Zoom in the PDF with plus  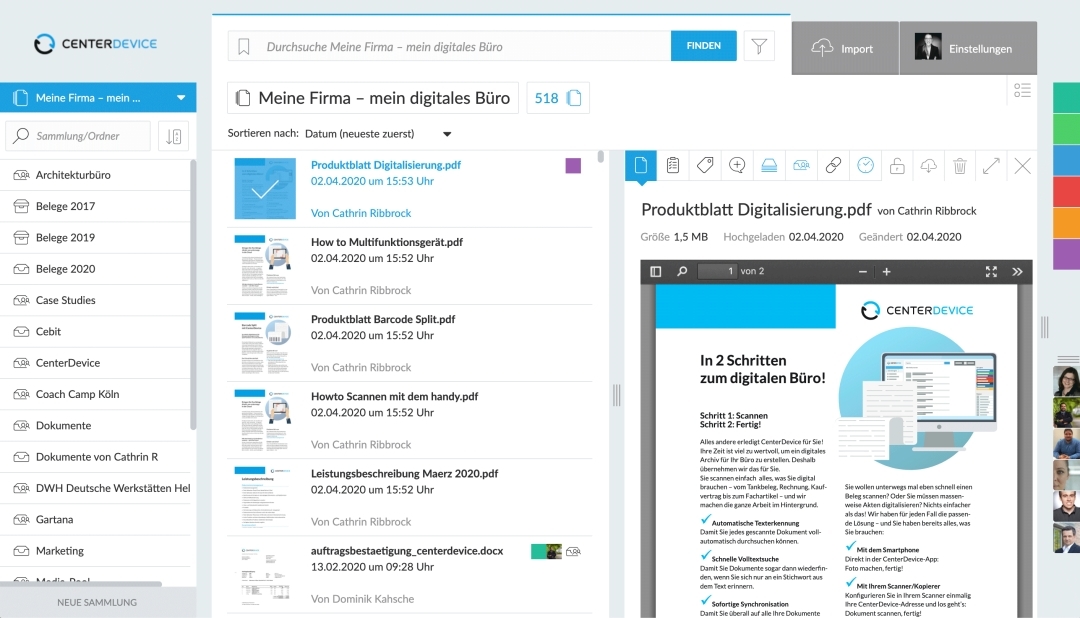click(x=886, y=271)
